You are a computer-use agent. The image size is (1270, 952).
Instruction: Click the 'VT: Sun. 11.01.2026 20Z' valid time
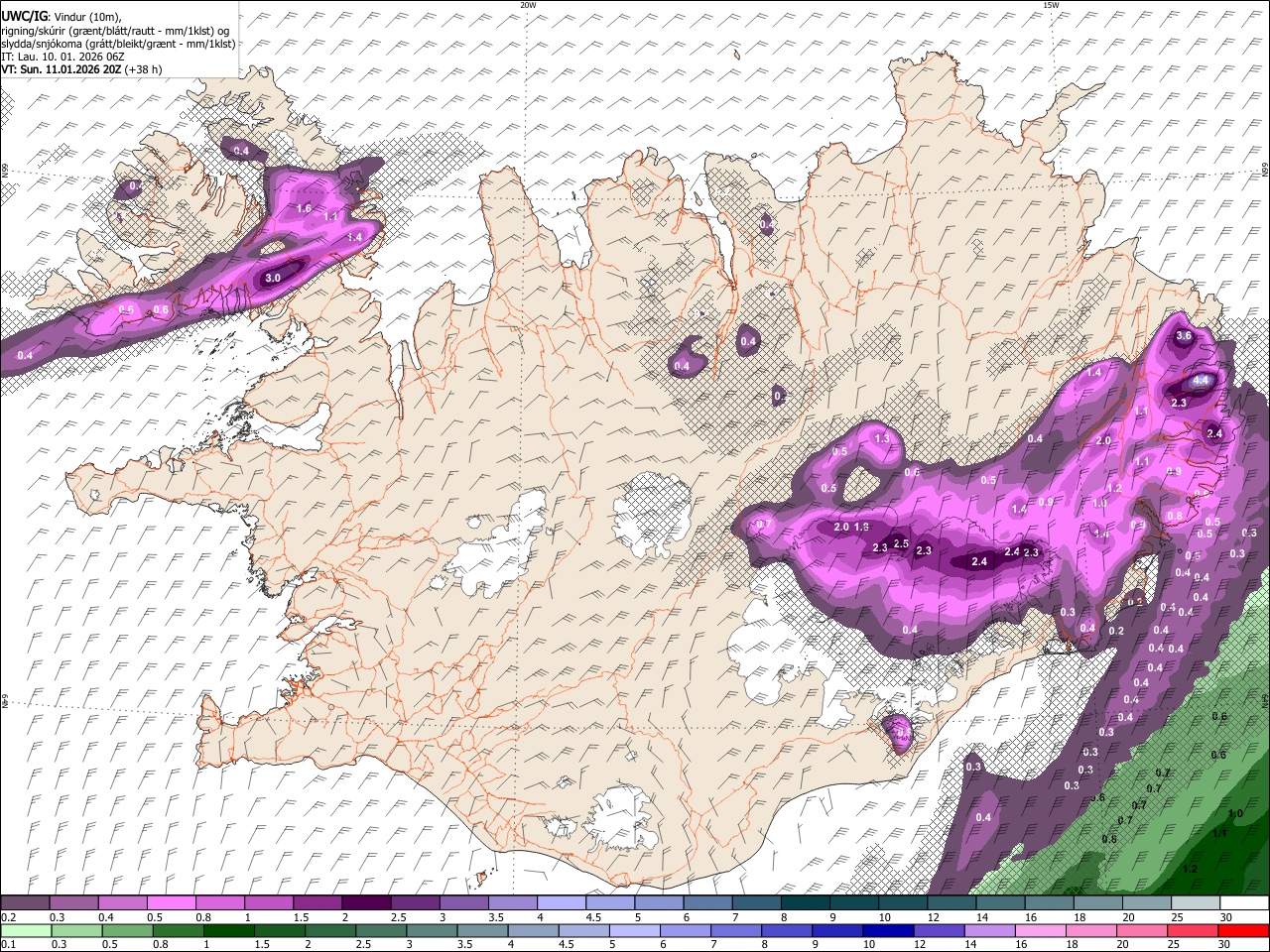pos(60,69)
